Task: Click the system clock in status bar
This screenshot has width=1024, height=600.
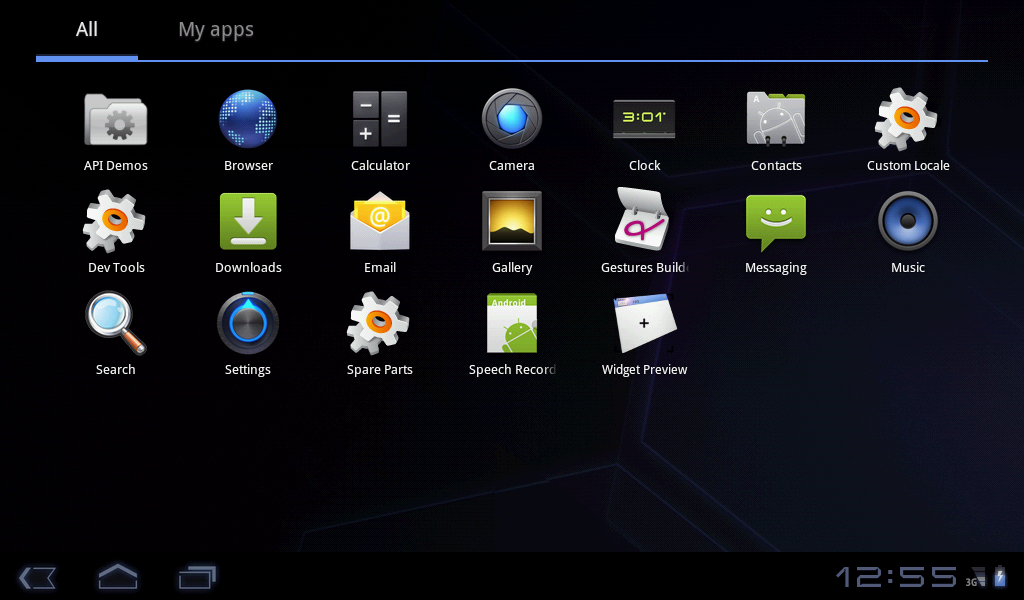Action: [896, 577]
